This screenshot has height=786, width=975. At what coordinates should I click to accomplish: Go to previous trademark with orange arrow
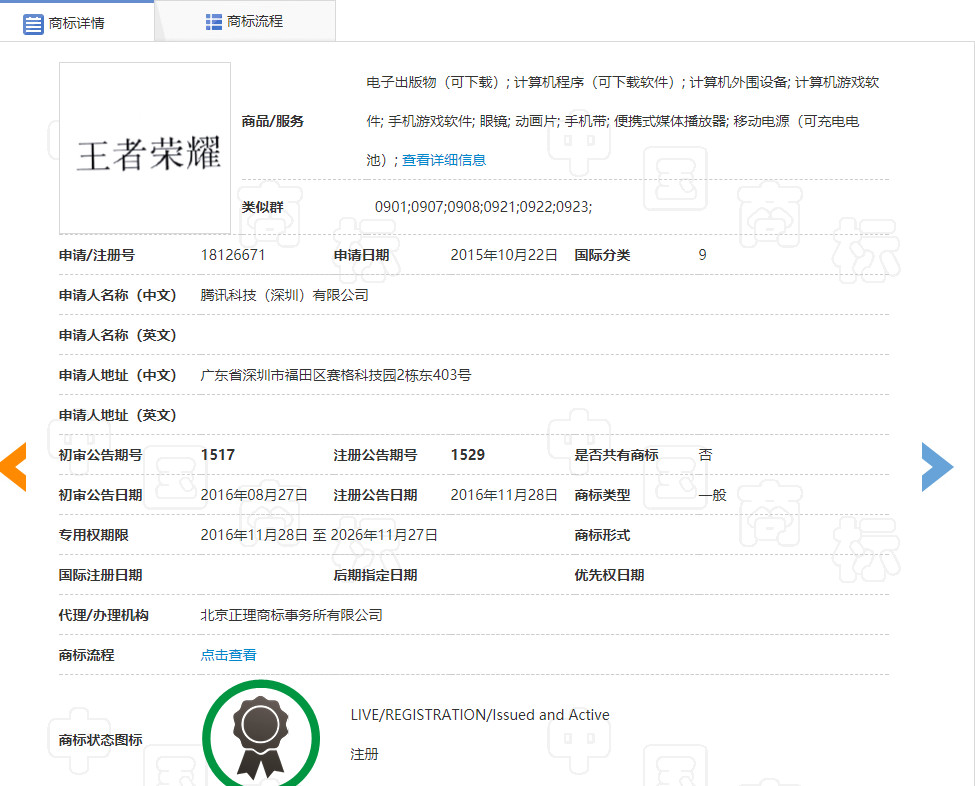click(13, 467)
